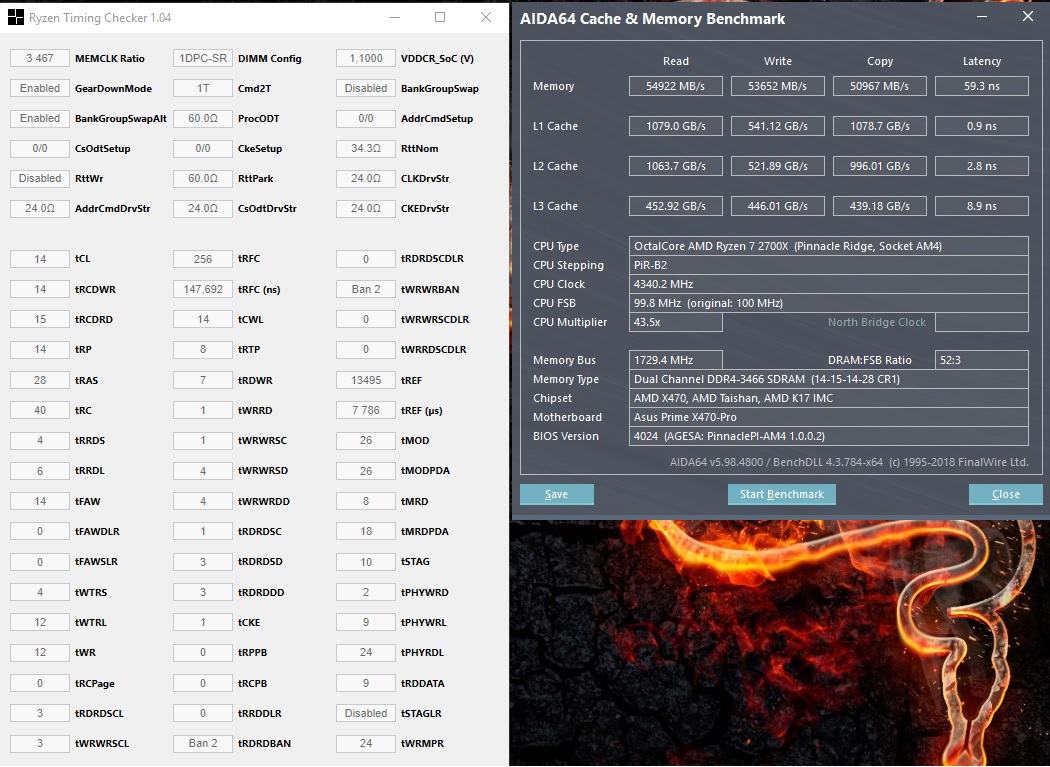The image size is (1050, 767).
Task: Click the CPU FSB 99.8 MHz field
Action: 828,303
